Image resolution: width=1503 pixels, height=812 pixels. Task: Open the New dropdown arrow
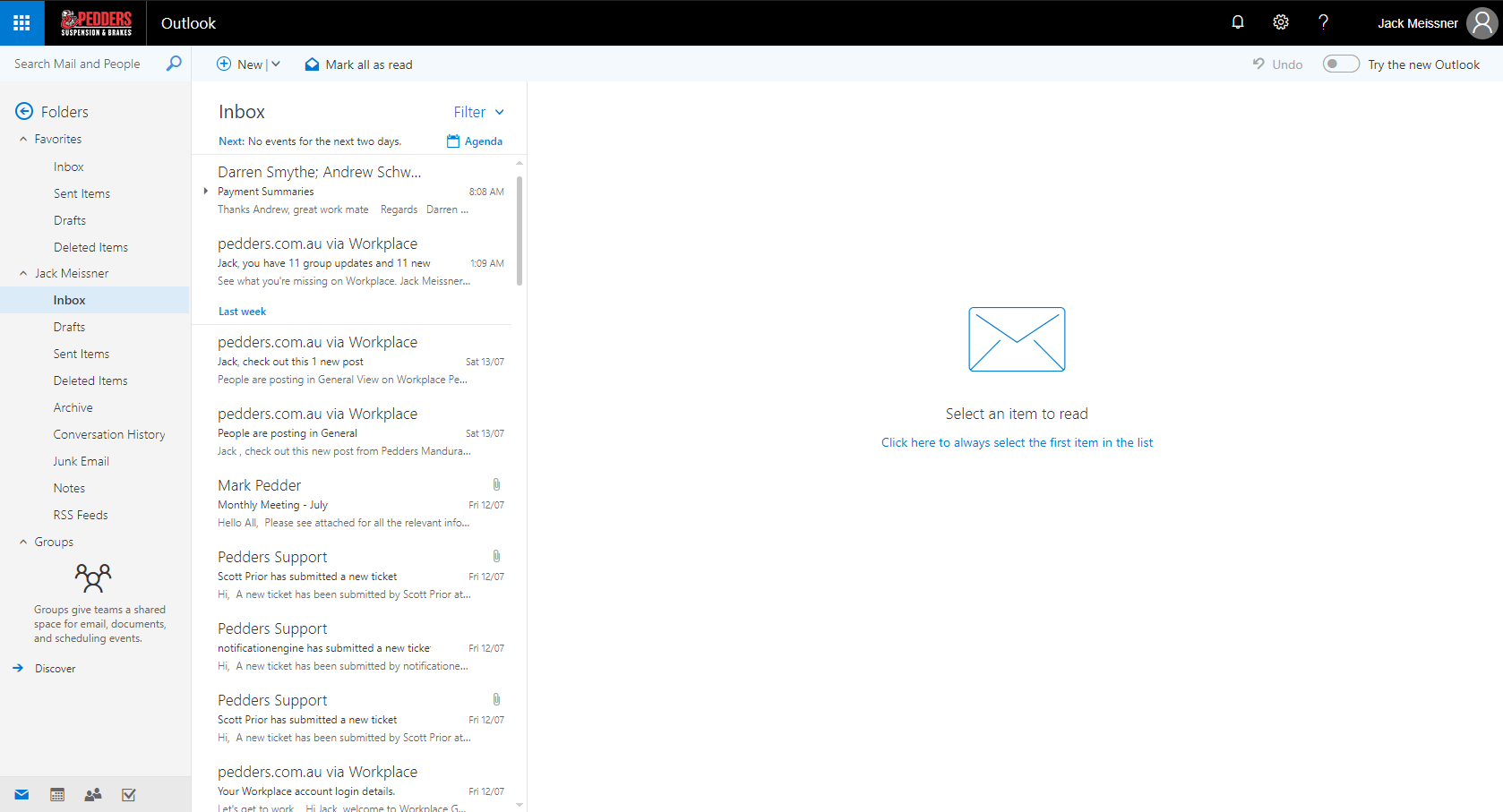click(x=276, y=64)
